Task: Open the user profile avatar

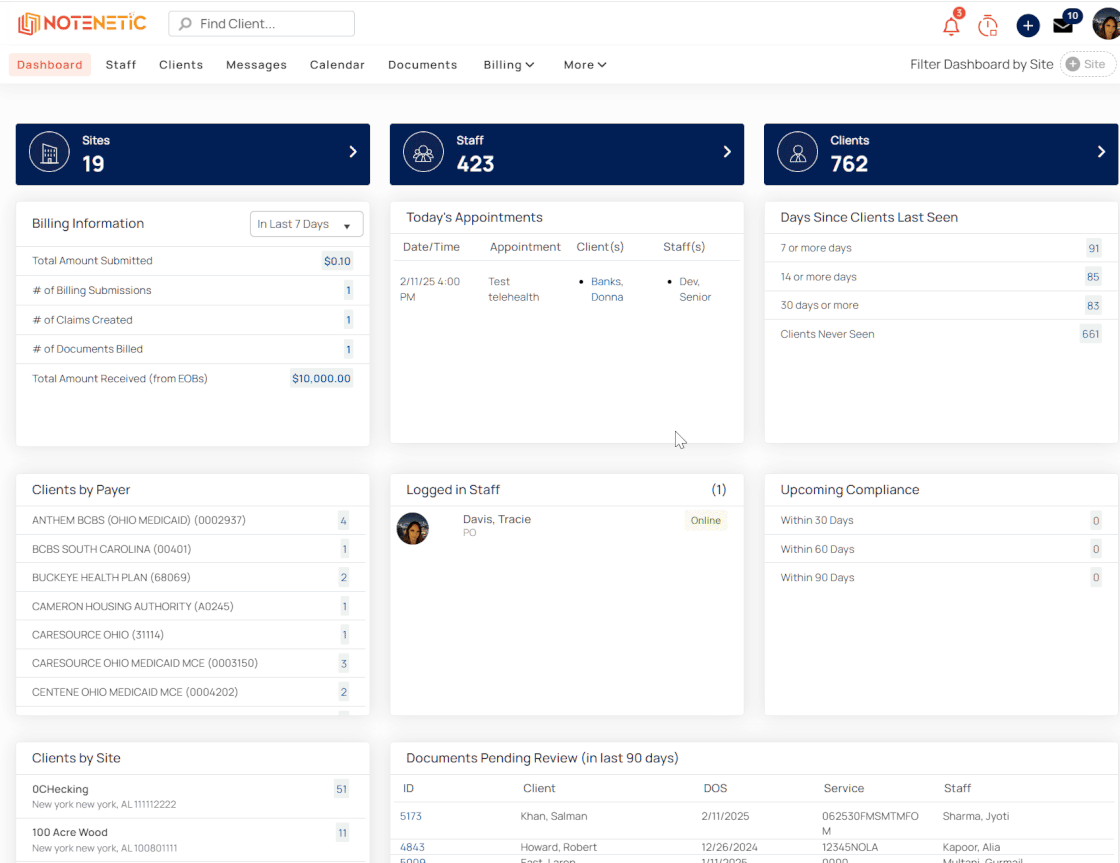Action: click(x=1106, y=25)
